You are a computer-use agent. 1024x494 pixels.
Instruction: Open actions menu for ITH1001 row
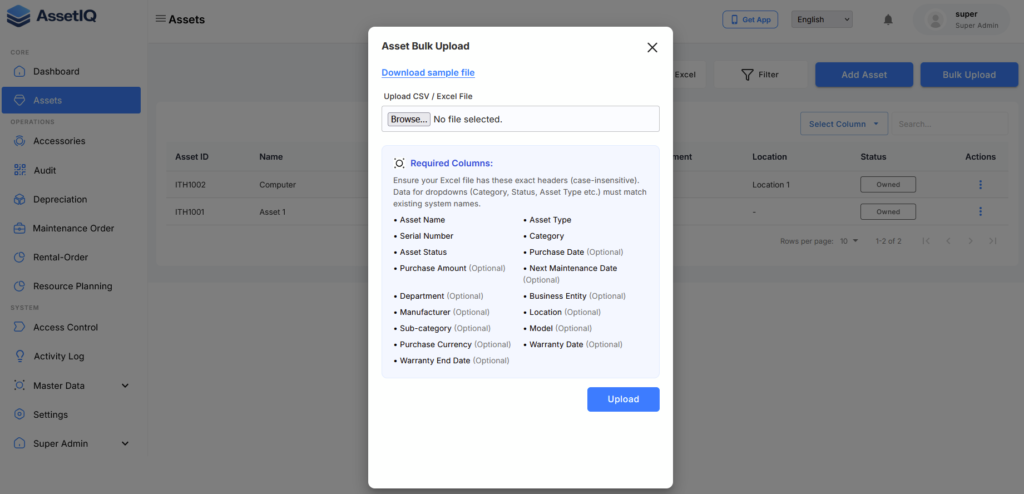pyautogui.click(x=980, y=212)
